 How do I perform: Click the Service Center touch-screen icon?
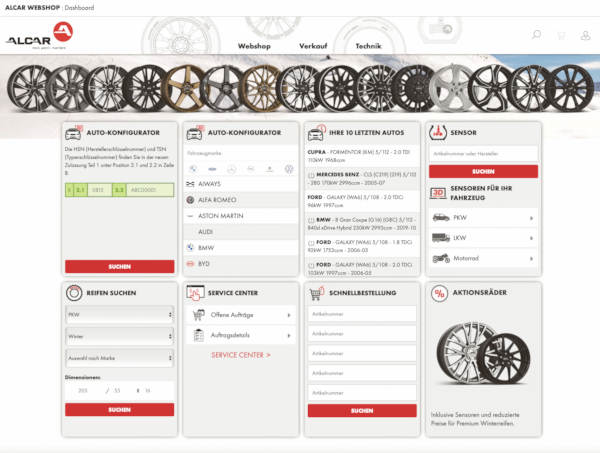pos(195,293)
